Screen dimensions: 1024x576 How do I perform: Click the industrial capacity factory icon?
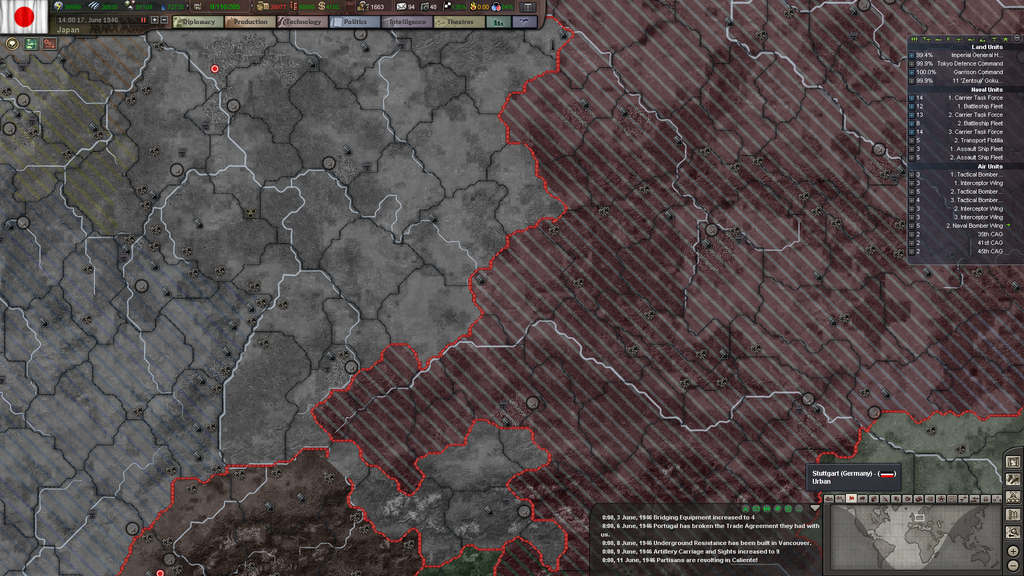coord(197,7)
